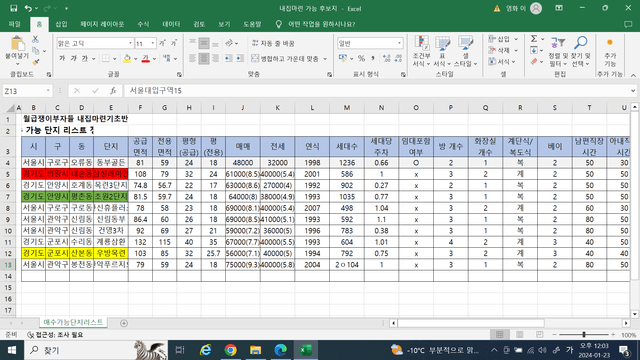Viewport: 640px width, 360px height.
Task: Open the font color dropdown arrow
Action: click(154, 59)
